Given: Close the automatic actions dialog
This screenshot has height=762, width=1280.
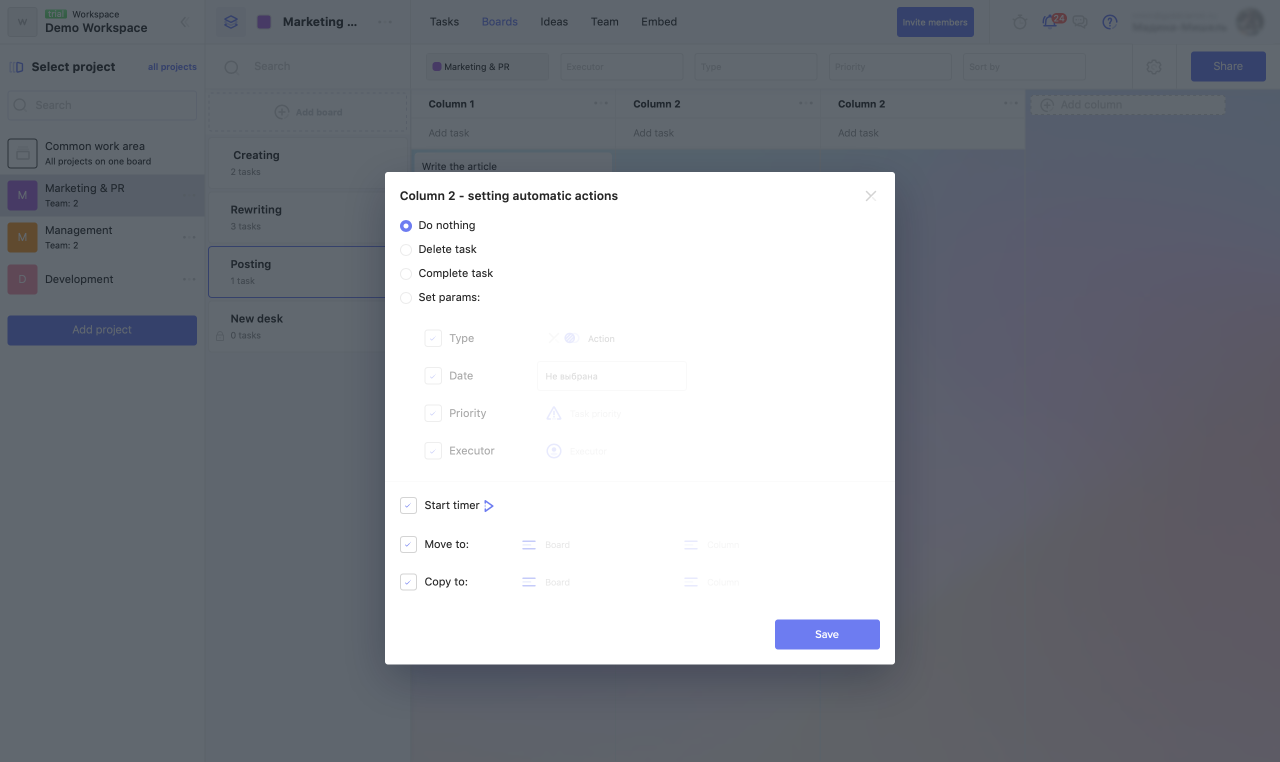Looking at the screenshot, I should coord(870,196).
